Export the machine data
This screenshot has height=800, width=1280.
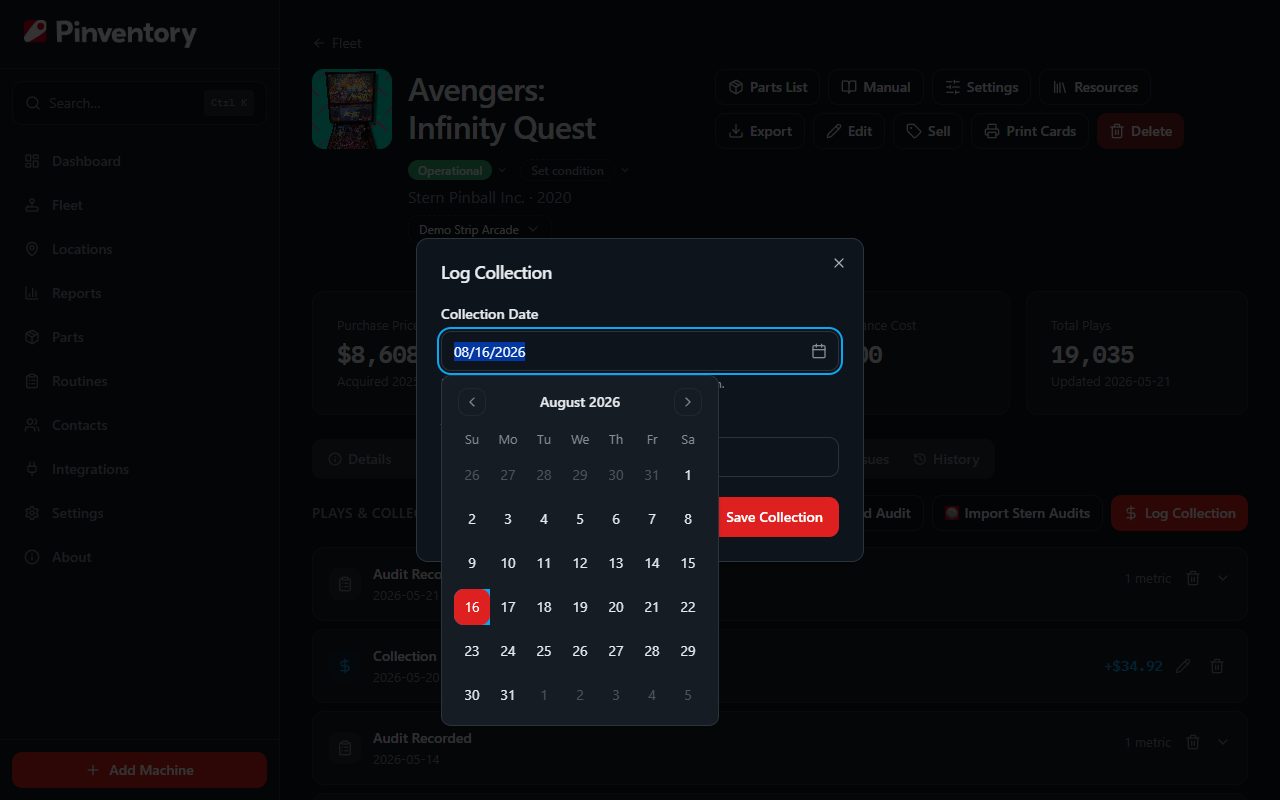click(760, 131)
